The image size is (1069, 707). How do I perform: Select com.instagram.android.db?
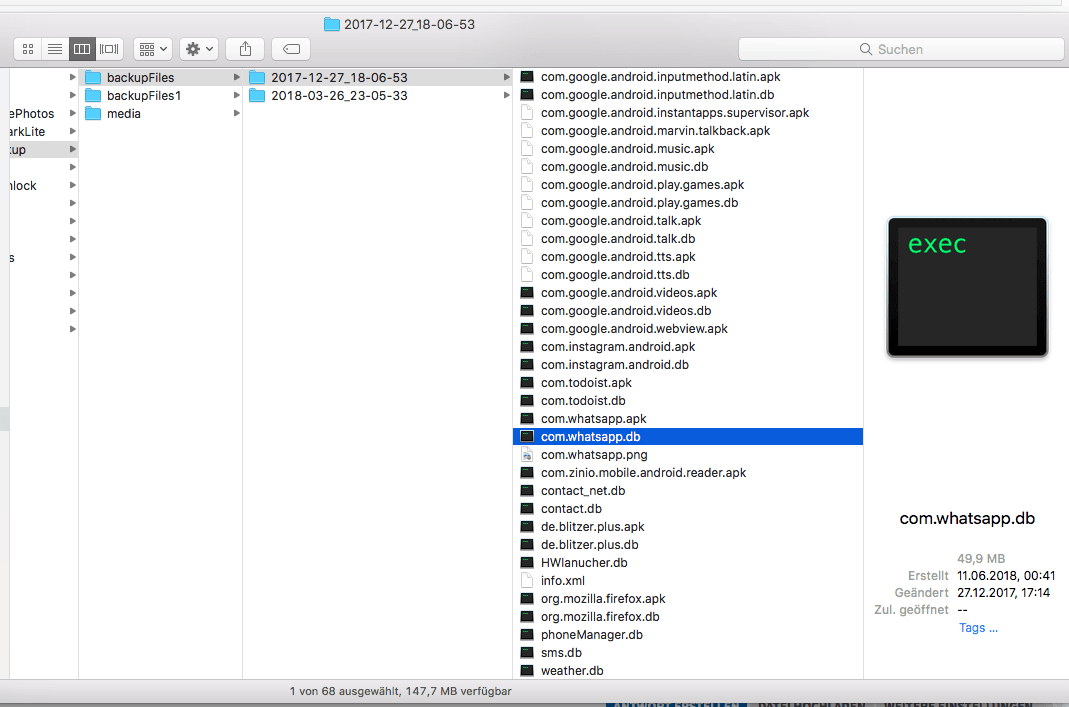[688, 365]
